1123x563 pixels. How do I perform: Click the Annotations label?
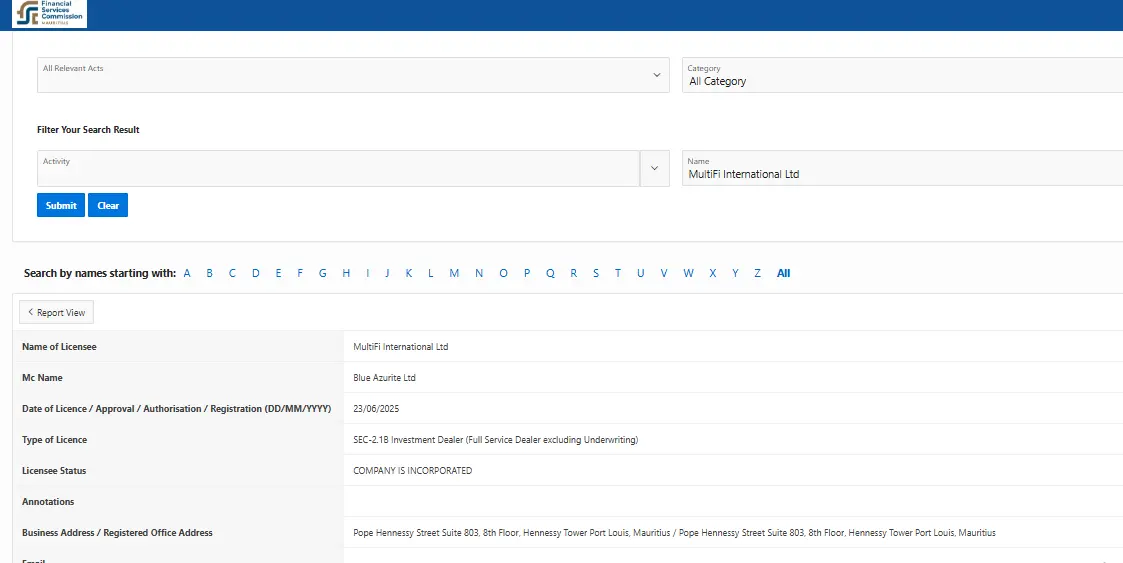(x=48, y=501)
